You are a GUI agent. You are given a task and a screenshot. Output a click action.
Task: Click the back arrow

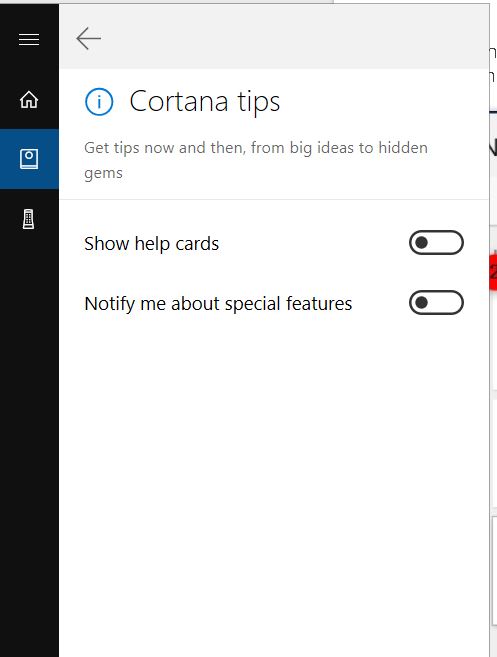pyautogui.click(x=88, y=38)
